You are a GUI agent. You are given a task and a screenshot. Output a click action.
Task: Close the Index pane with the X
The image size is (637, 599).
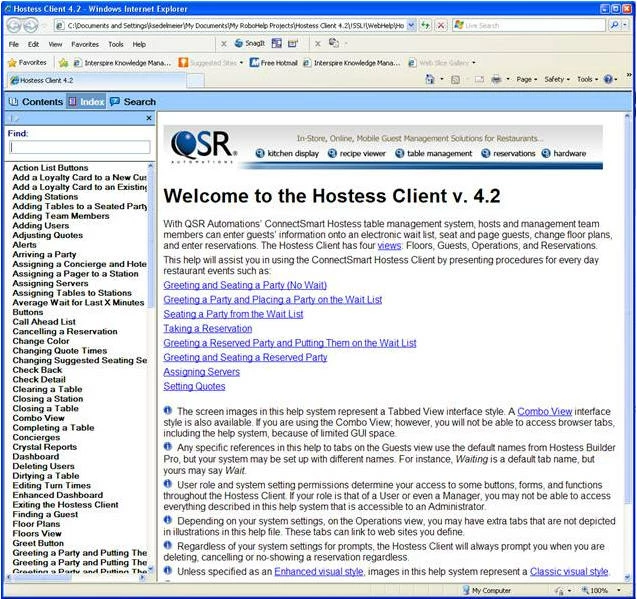149,118
